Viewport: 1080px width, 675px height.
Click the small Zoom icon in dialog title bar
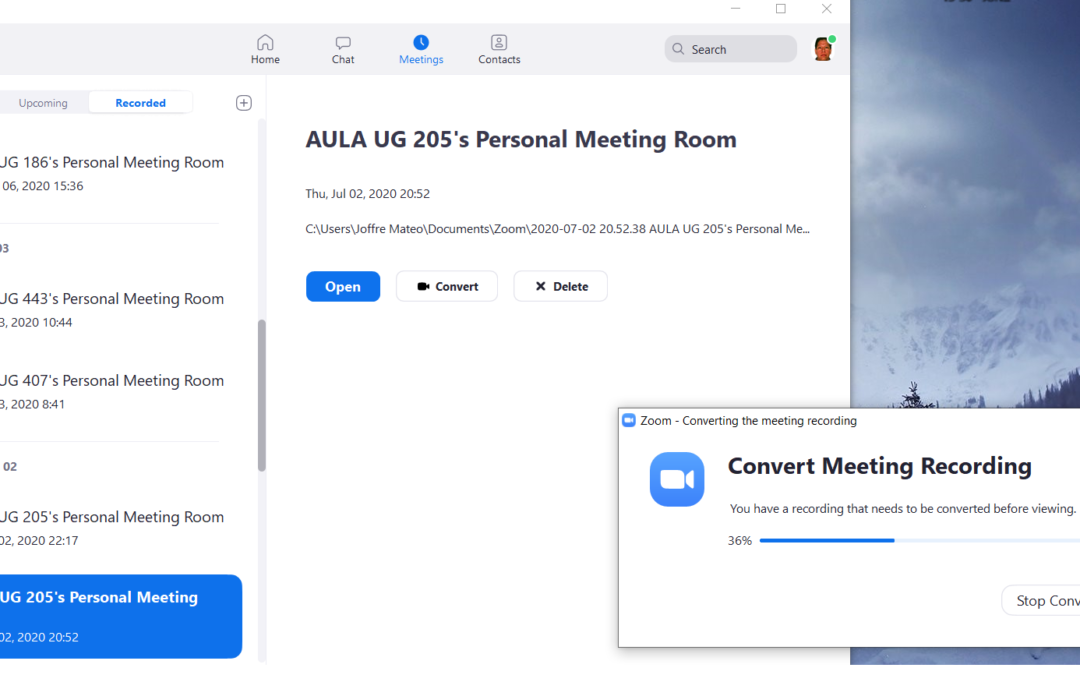[x=628, y=420]
